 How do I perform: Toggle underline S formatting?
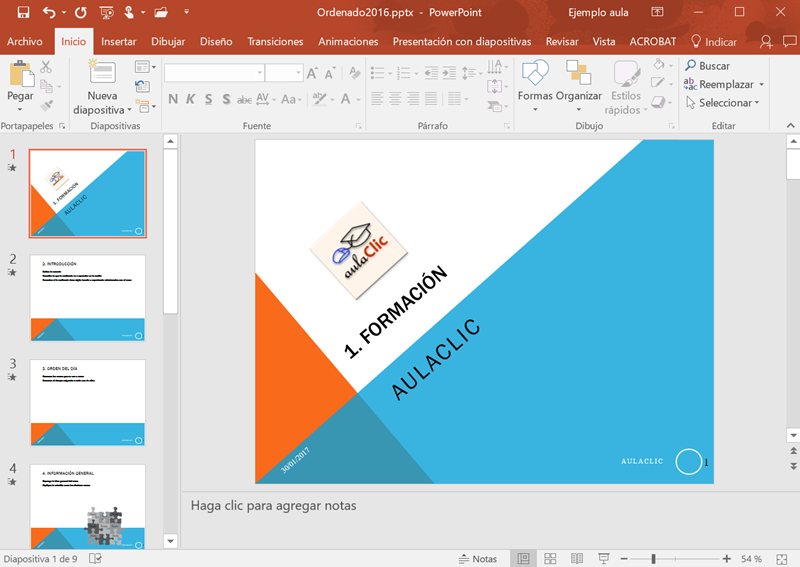tap(208, 99)
